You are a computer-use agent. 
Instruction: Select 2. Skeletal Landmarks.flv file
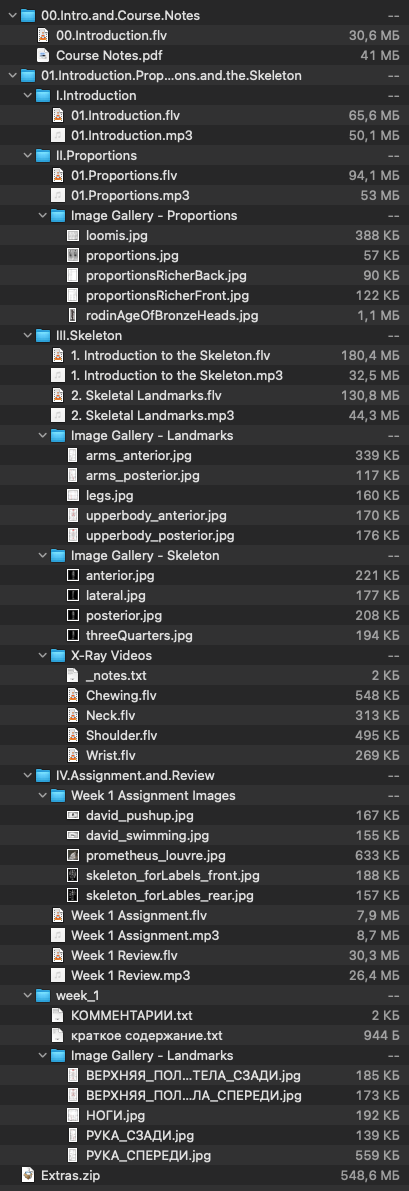(x=204, y=395)
